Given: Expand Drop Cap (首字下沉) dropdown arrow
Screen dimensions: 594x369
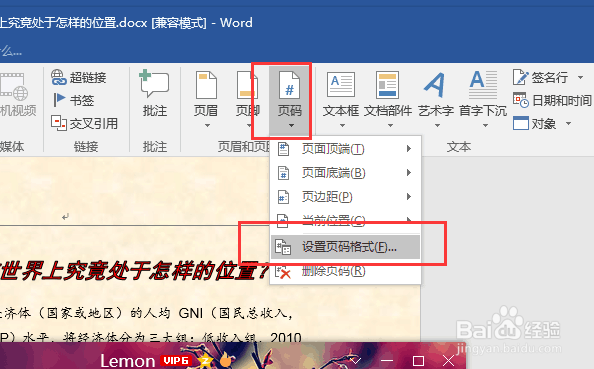Looking at the screenshot, I should tap(485, 125).
